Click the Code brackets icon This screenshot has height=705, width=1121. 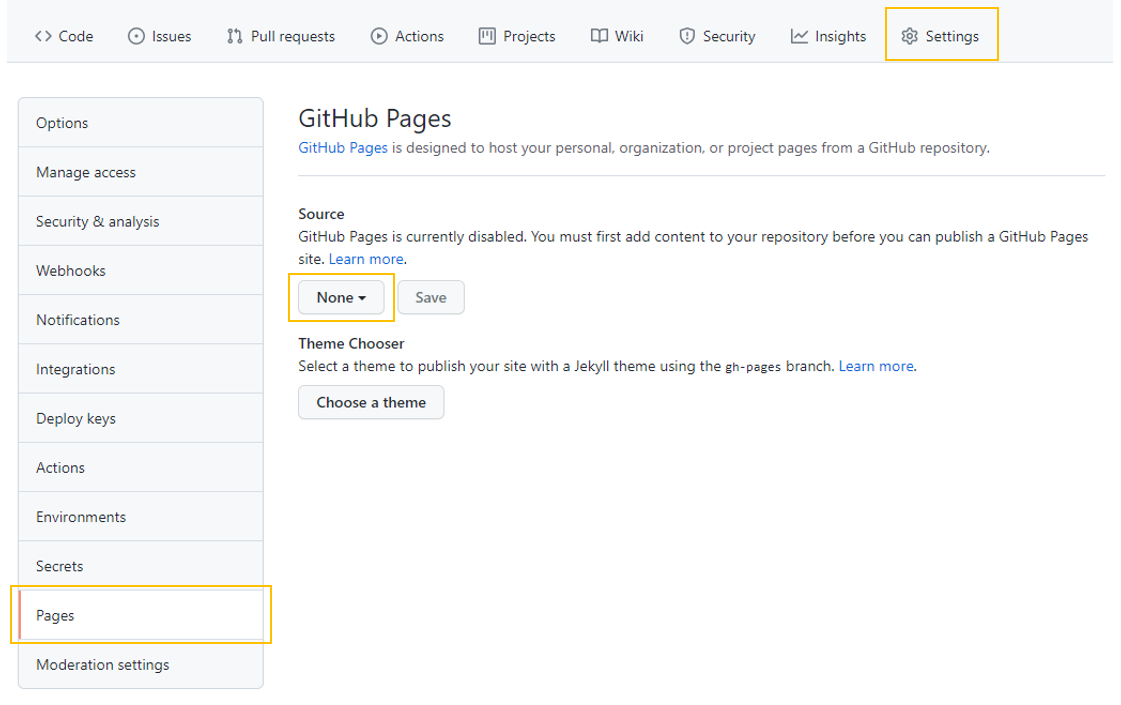click(43, 36)
